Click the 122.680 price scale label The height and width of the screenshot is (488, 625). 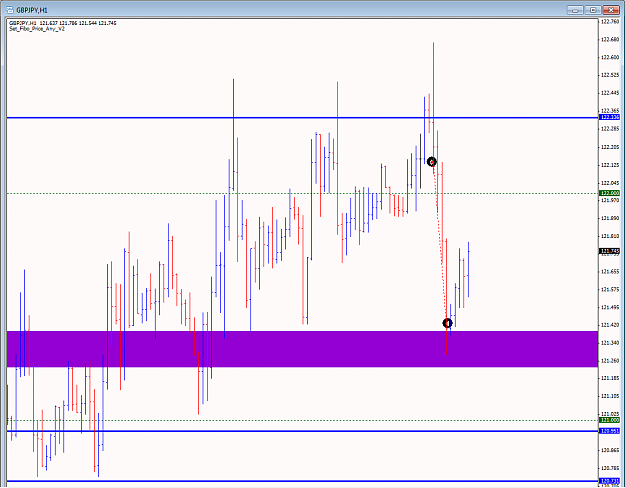click(610, 39)
